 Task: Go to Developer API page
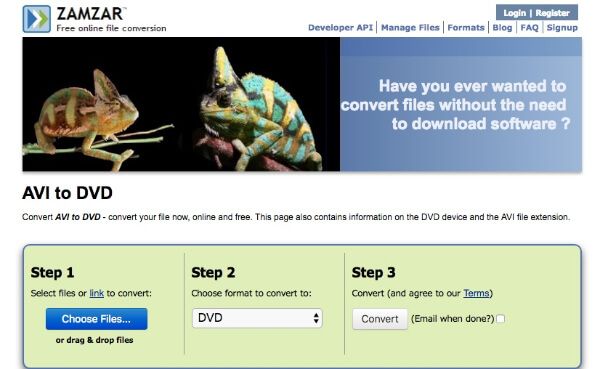tap(340, 28)
